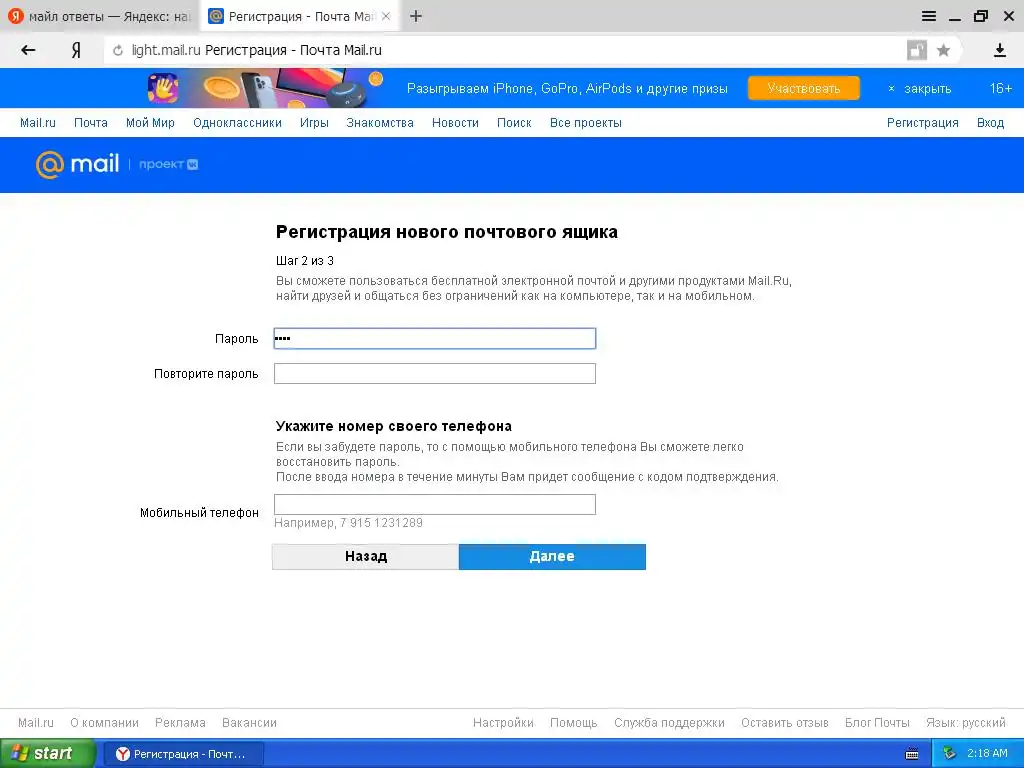This screenshot has width=1024, height=768.
Task: Click heading Регистрация нового почтового ящика
Action: click(447, 232)
